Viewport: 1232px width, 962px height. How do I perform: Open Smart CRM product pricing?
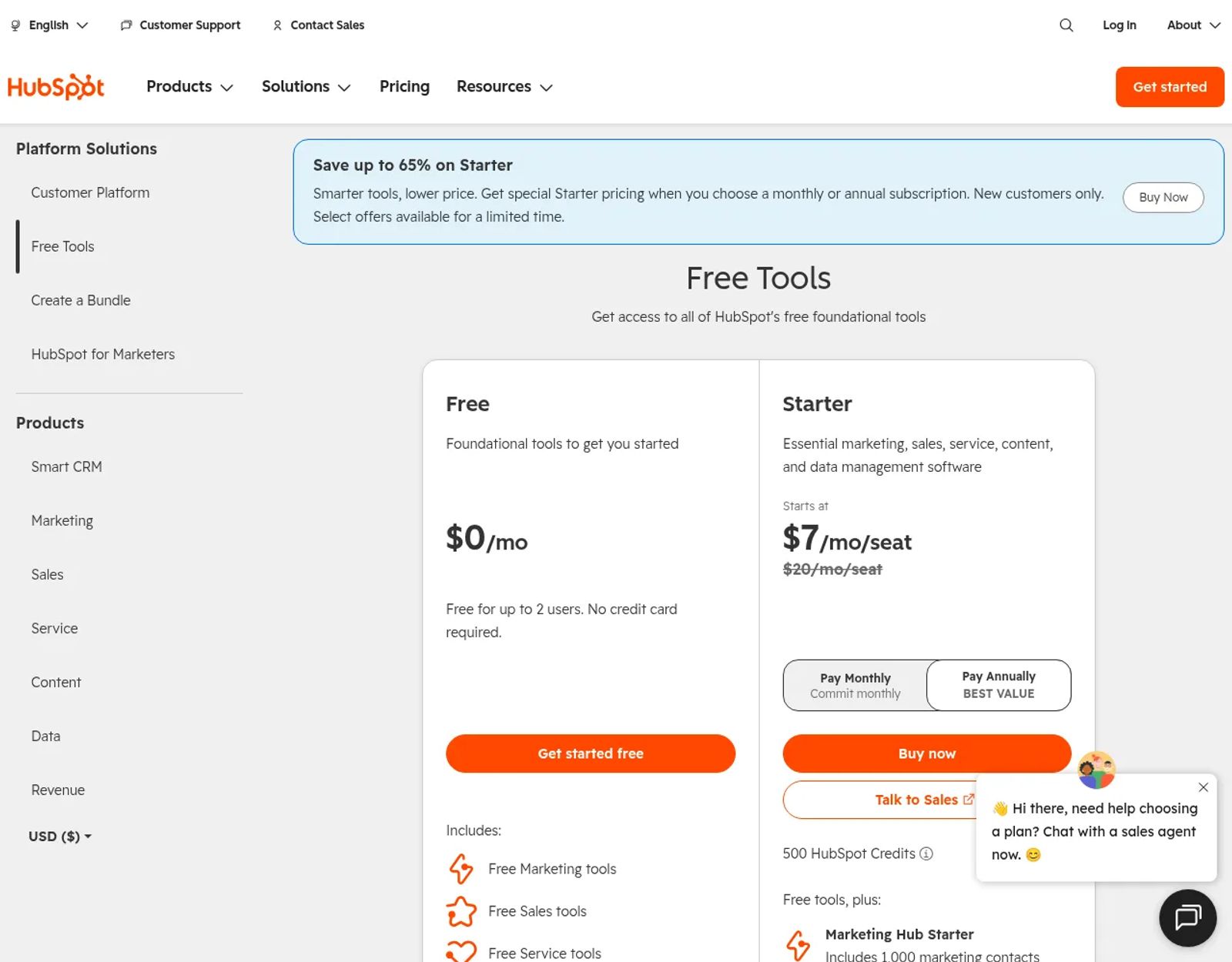coord(66,467)
